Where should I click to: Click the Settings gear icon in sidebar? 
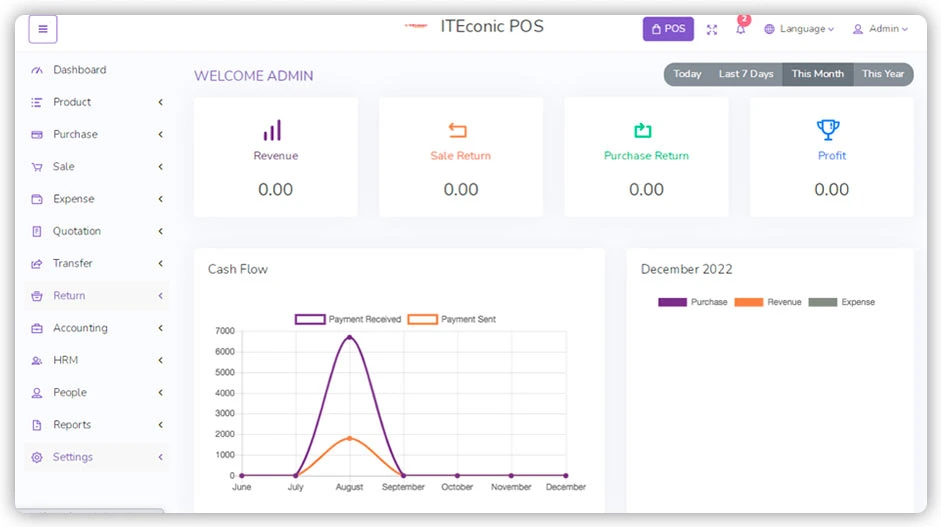click(37, 457)
